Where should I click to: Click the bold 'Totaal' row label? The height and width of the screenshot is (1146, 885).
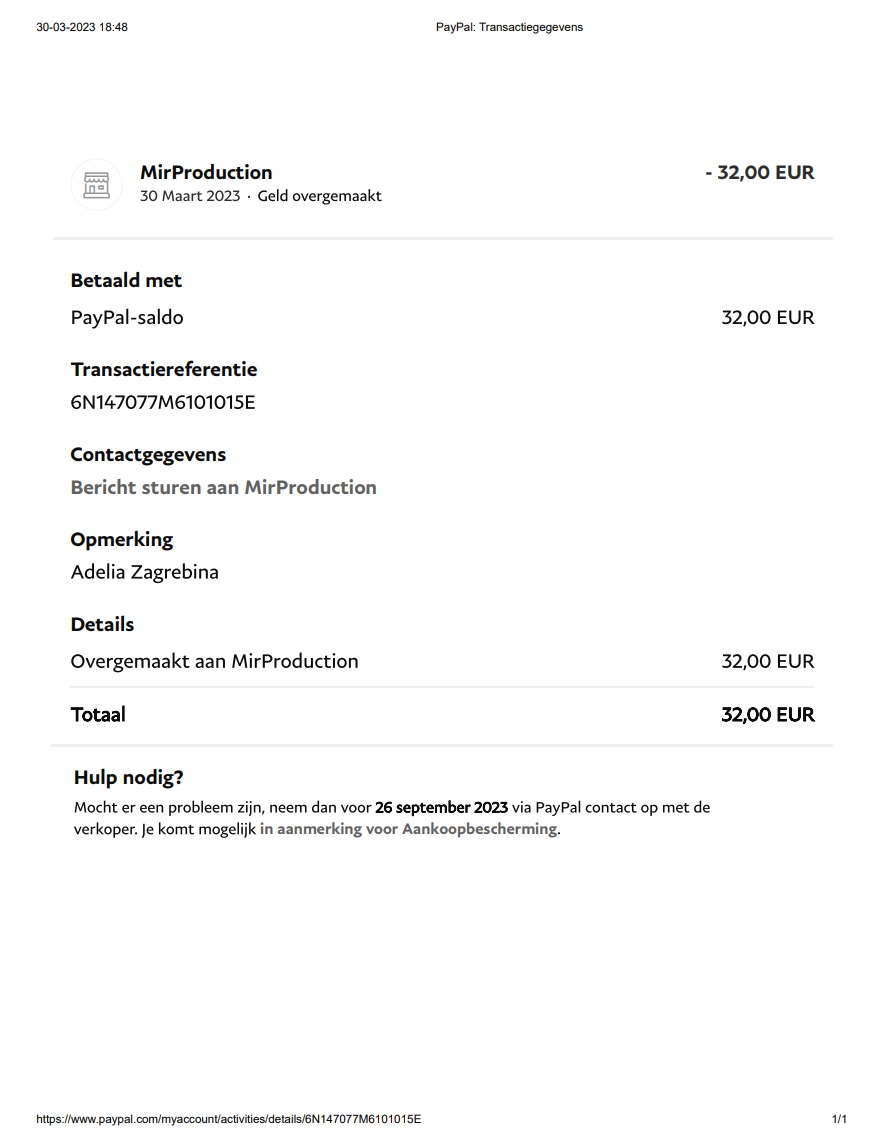click(x=98, y=714)
